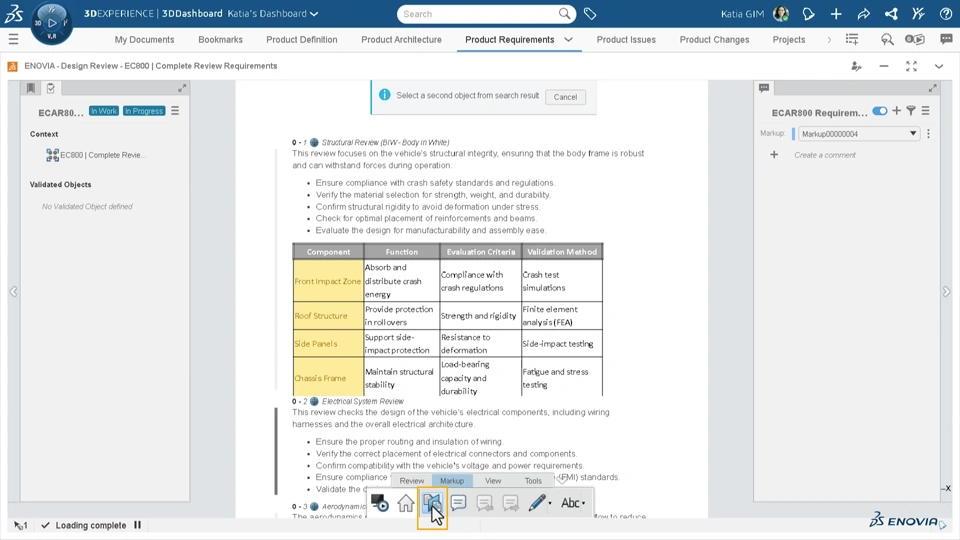Open Katia GIM profile avatar

(x=781, y=13)
